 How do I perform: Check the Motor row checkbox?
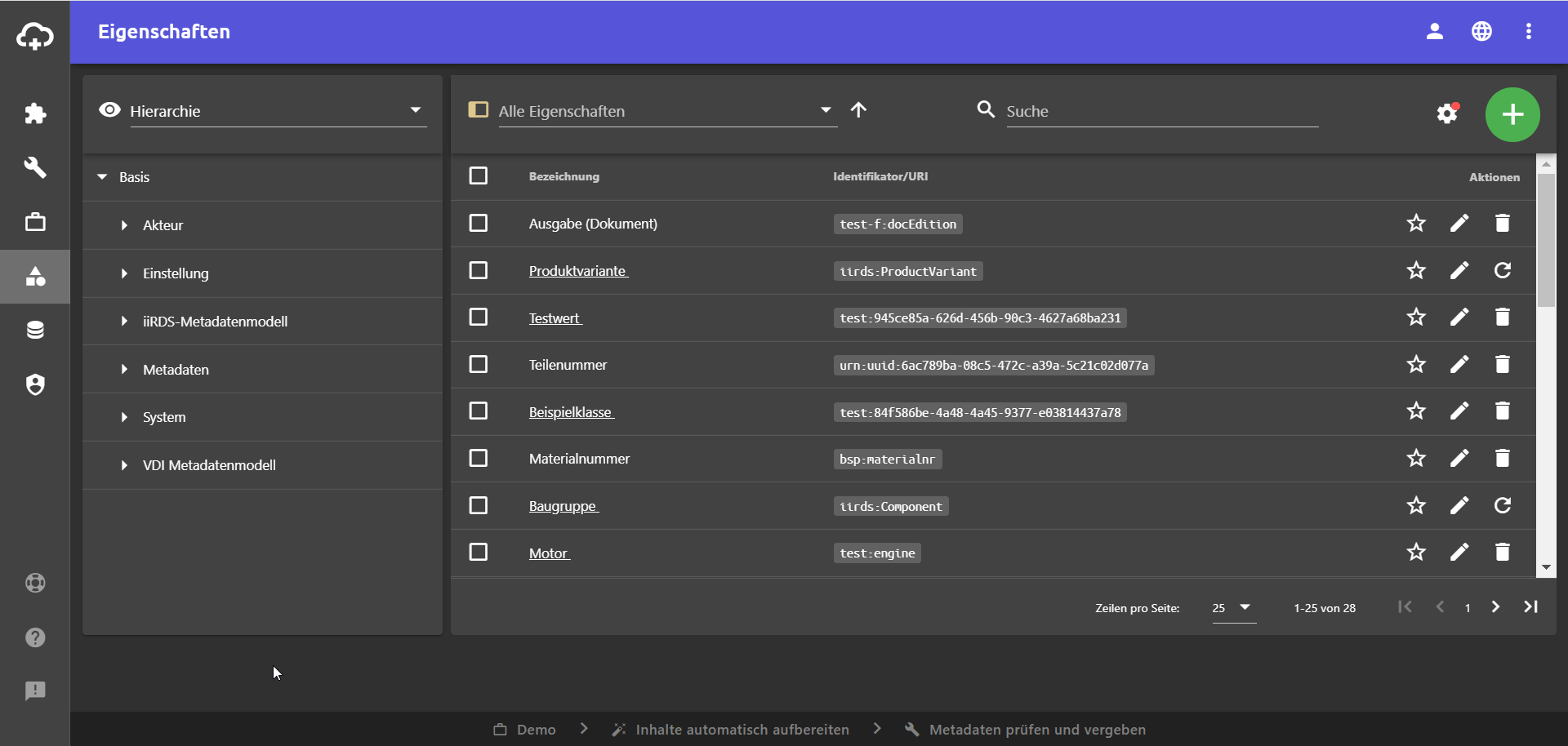tap(479, 552)
